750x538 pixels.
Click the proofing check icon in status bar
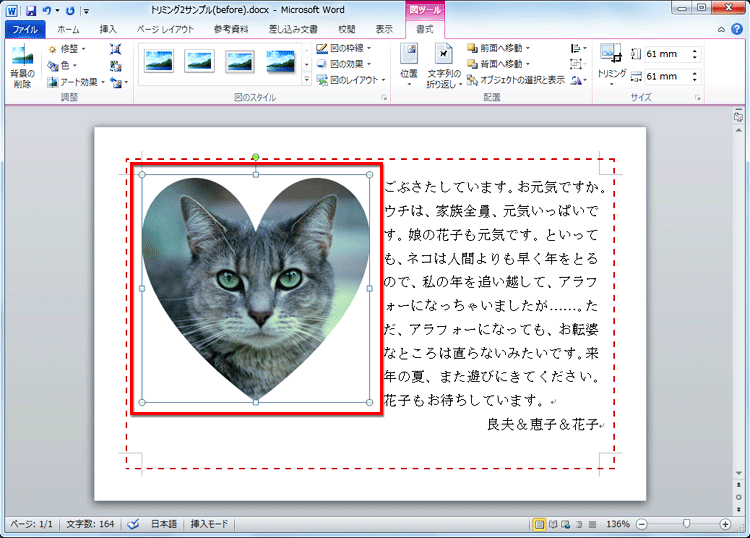click(133, 524)
